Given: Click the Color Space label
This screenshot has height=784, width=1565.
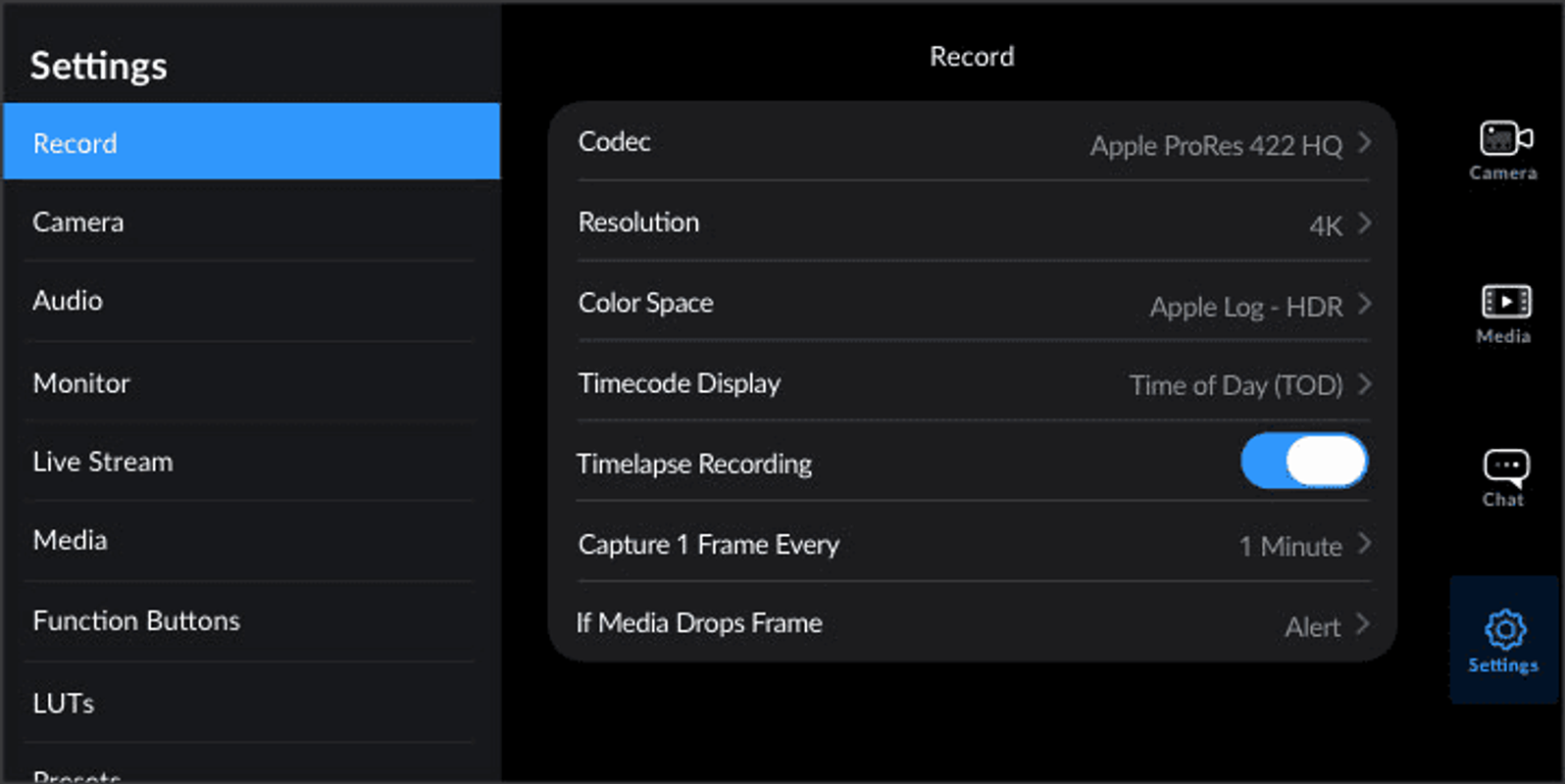Looking at the screenshot, I should (x=645, y=303).
